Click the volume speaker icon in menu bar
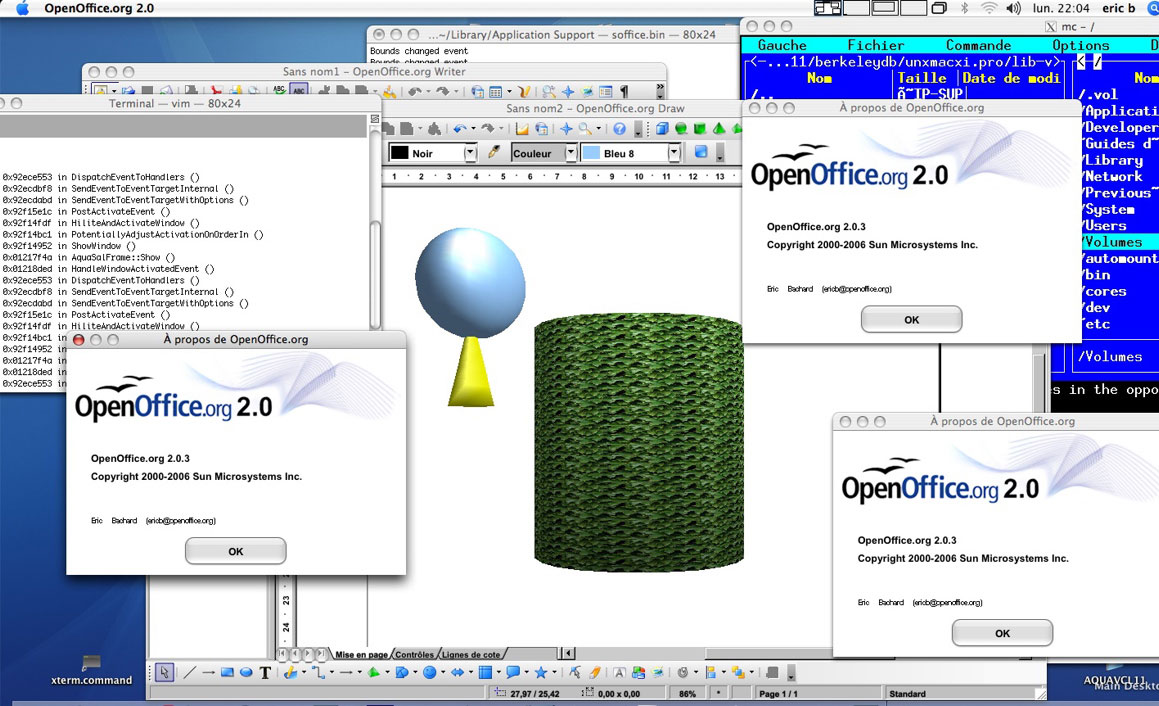 [1013, 8]
